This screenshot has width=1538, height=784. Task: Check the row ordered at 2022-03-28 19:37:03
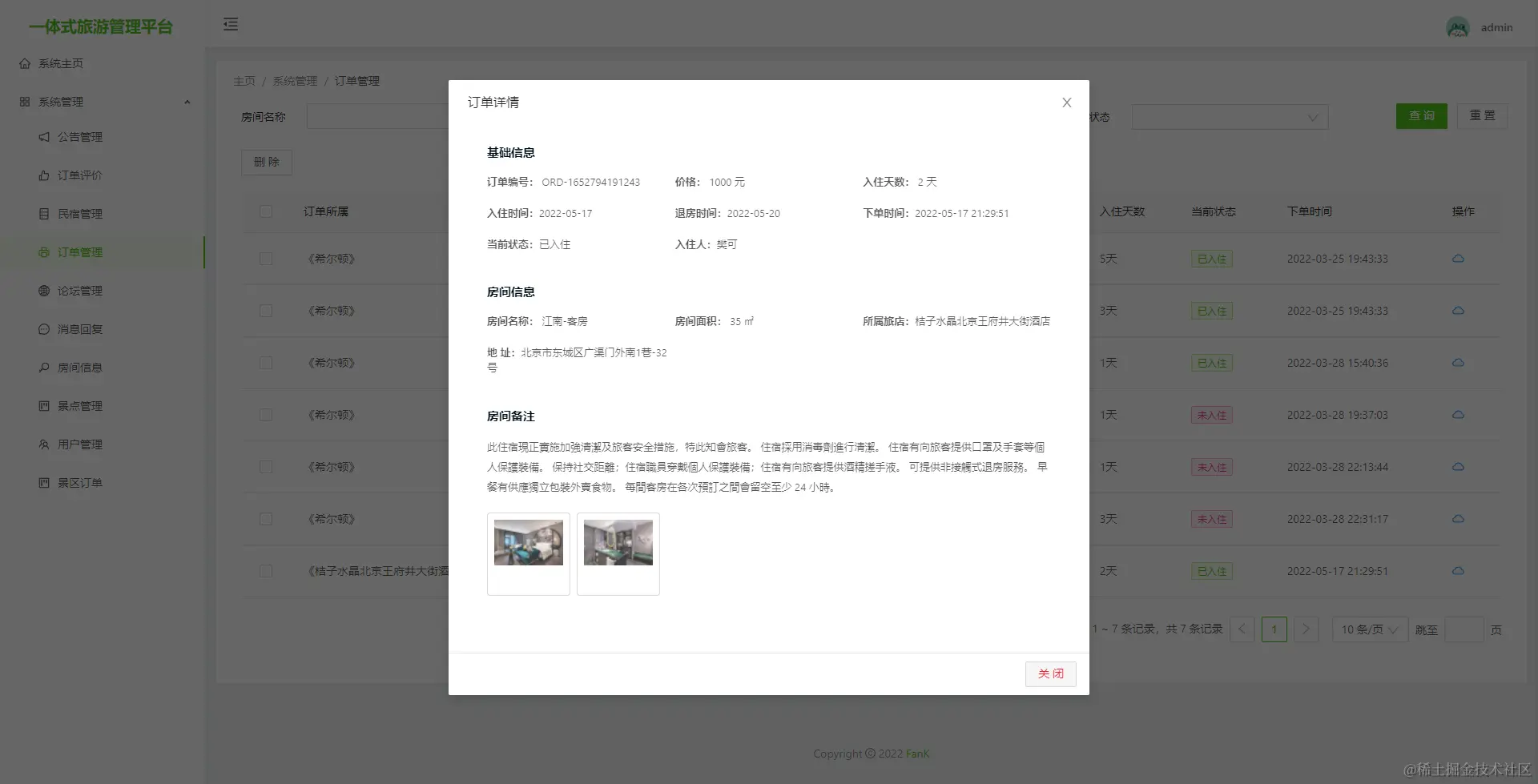pos(266,415)
